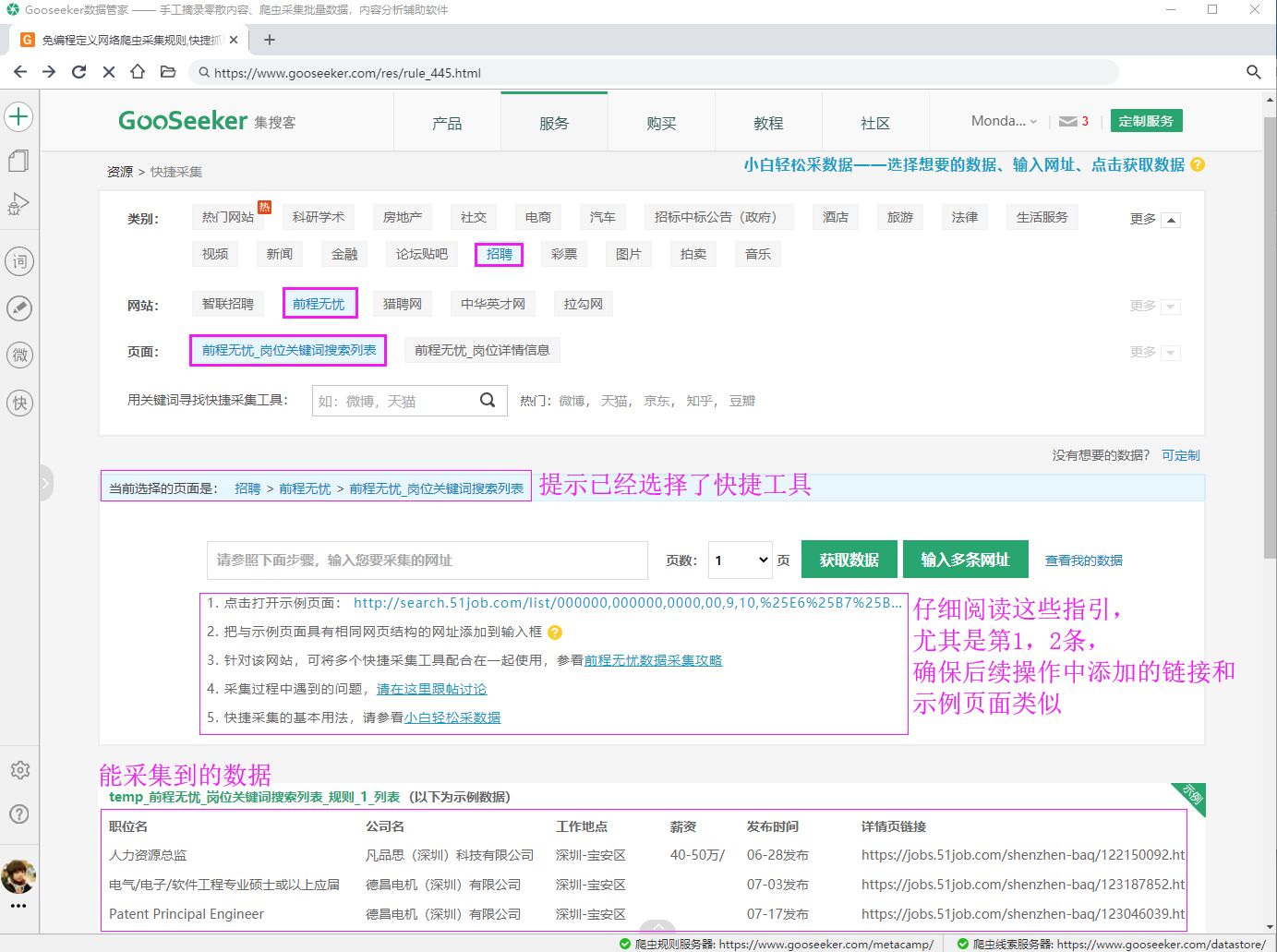
Task: Click the yellow help icon beside headline
Action: point(1198,164)
